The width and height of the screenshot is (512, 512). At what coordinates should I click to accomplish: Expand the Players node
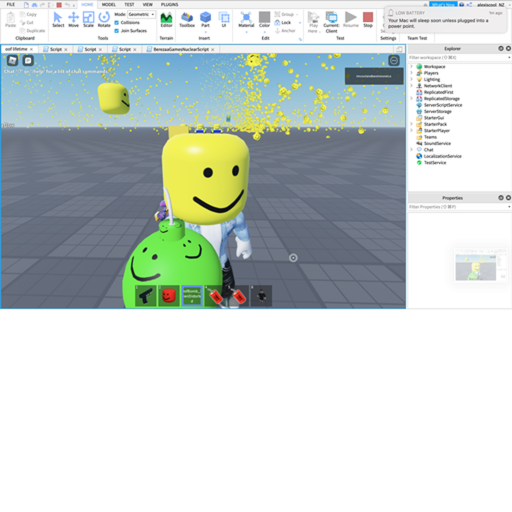tap(411, 73)
